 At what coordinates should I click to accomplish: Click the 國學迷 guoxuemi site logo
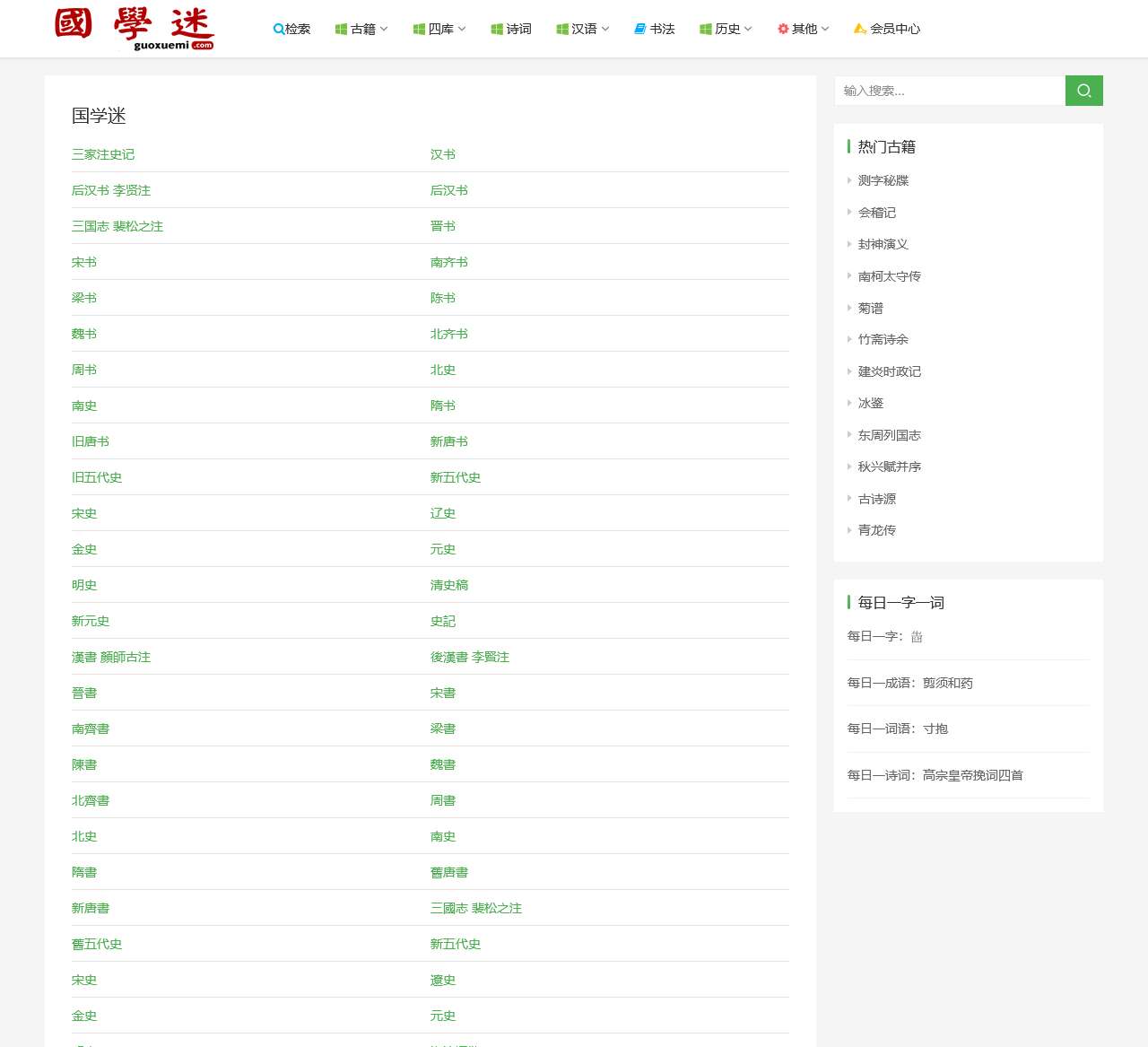click(135, 29)
